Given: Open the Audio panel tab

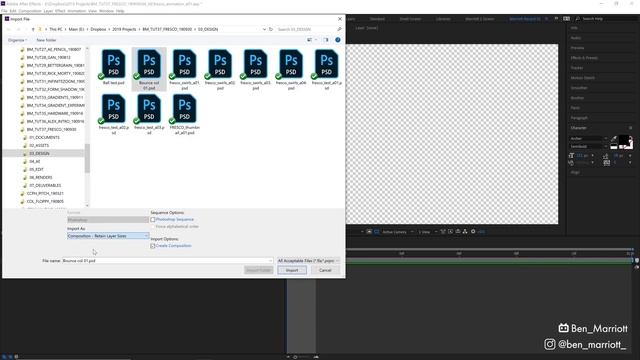Looking at the screenshot, I should (x=576, y=38).
